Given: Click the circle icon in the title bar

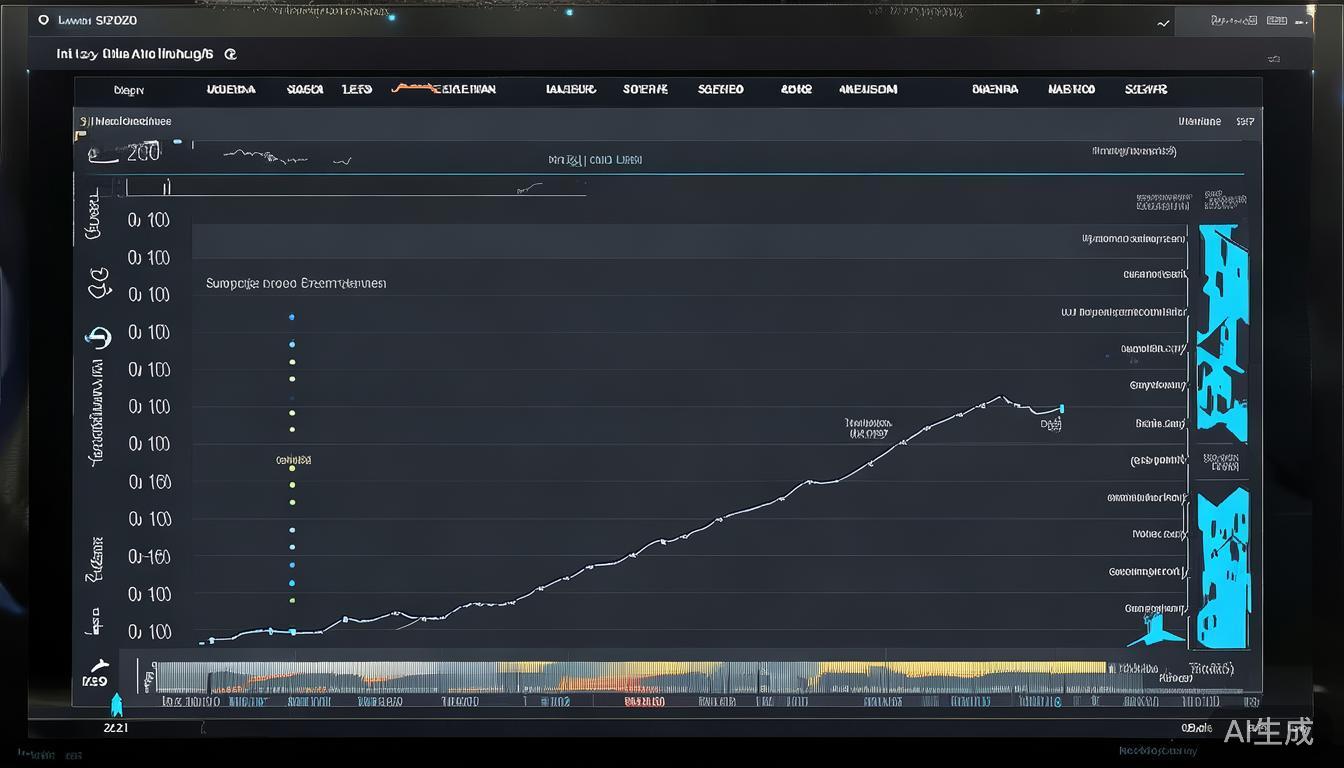Looking at the screenshot, I should [x=43, y=20].
